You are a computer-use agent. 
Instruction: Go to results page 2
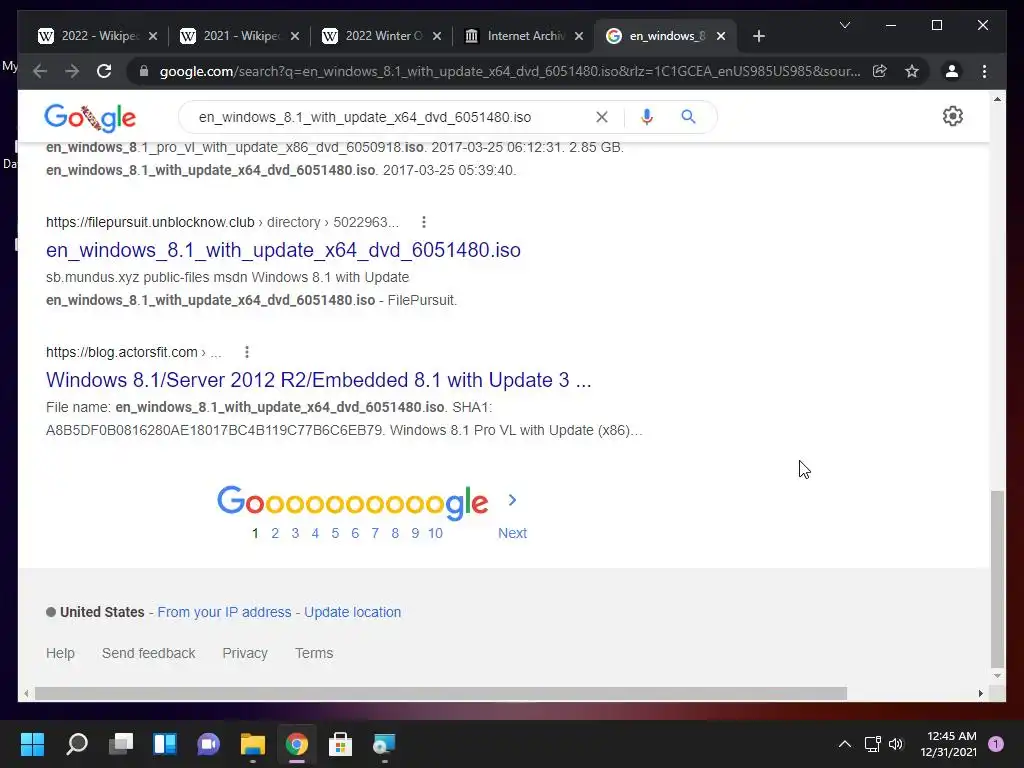coord(275,533)
